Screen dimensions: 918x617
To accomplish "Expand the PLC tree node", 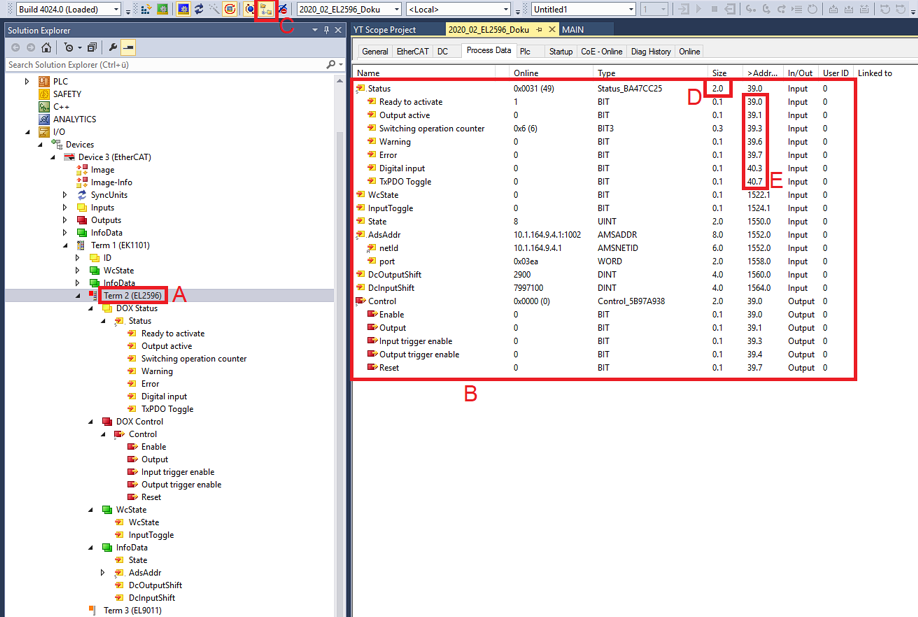I will 27,81.
